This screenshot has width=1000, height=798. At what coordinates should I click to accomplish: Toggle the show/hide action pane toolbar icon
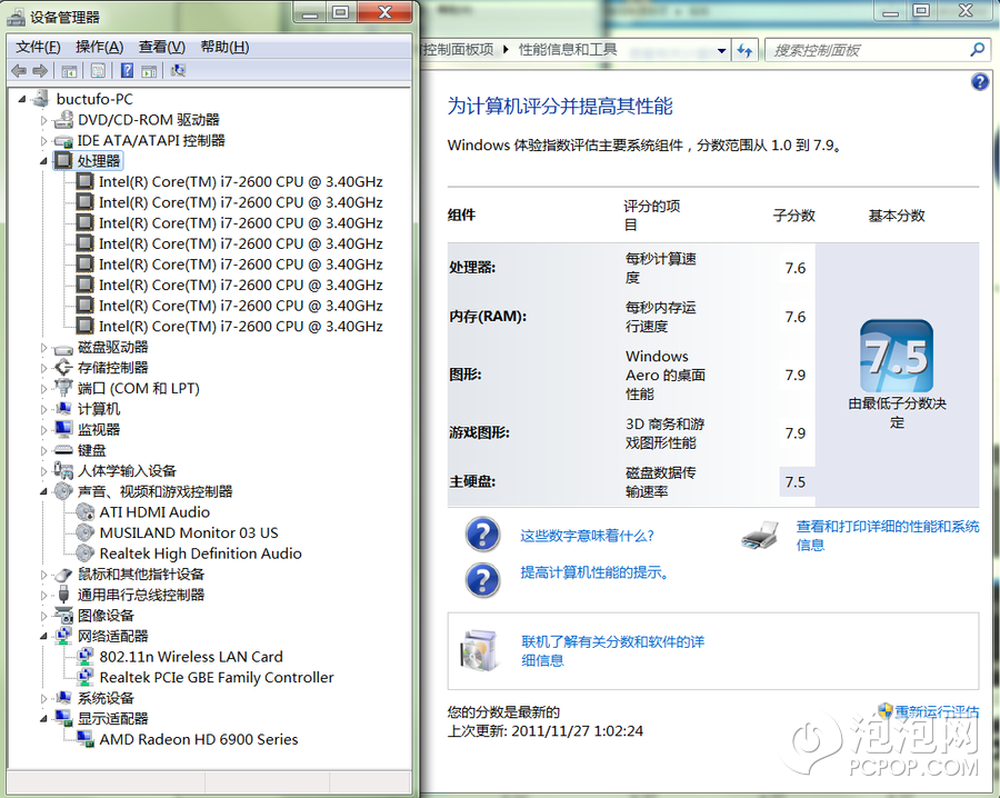[x=149, y=71]
